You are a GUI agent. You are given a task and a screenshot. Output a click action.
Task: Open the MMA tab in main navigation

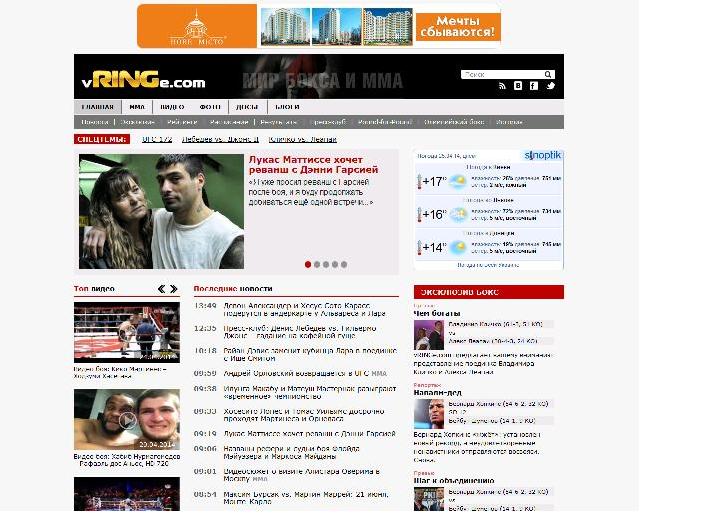coord(136,107)
